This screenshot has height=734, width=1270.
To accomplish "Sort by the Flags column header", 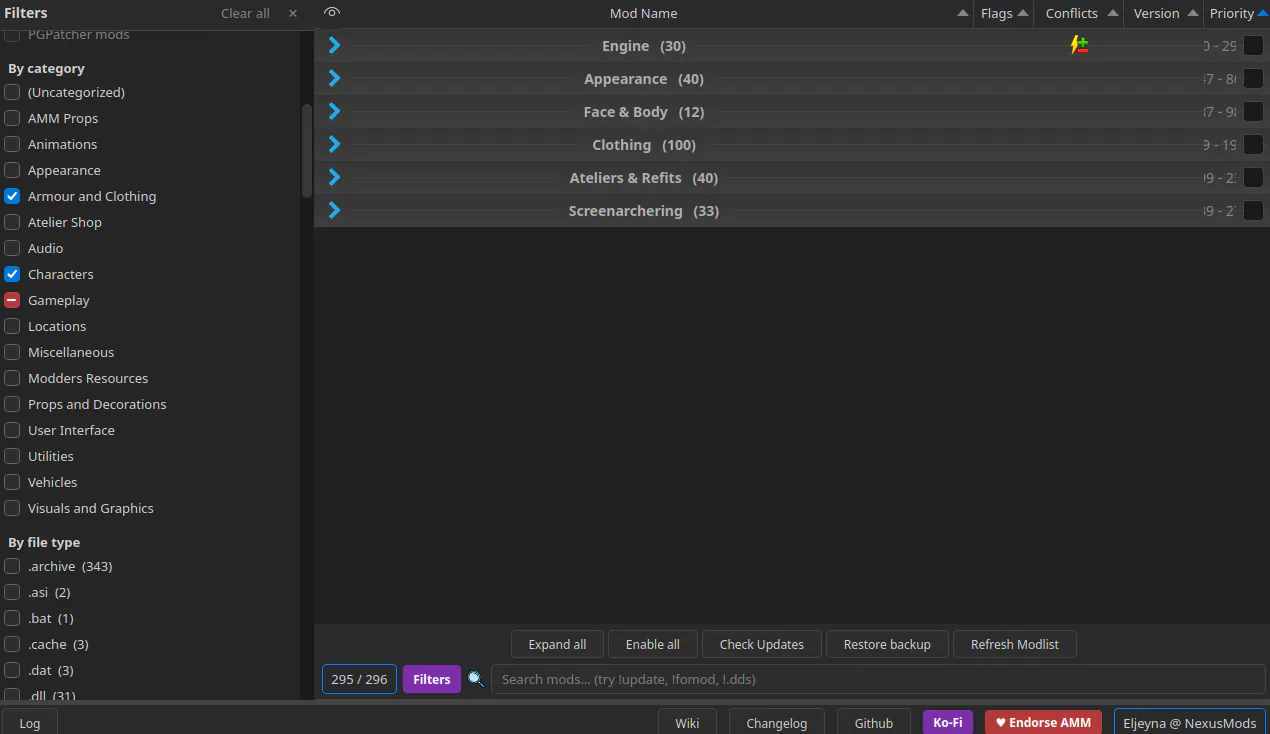I will tap(1004, 13).
